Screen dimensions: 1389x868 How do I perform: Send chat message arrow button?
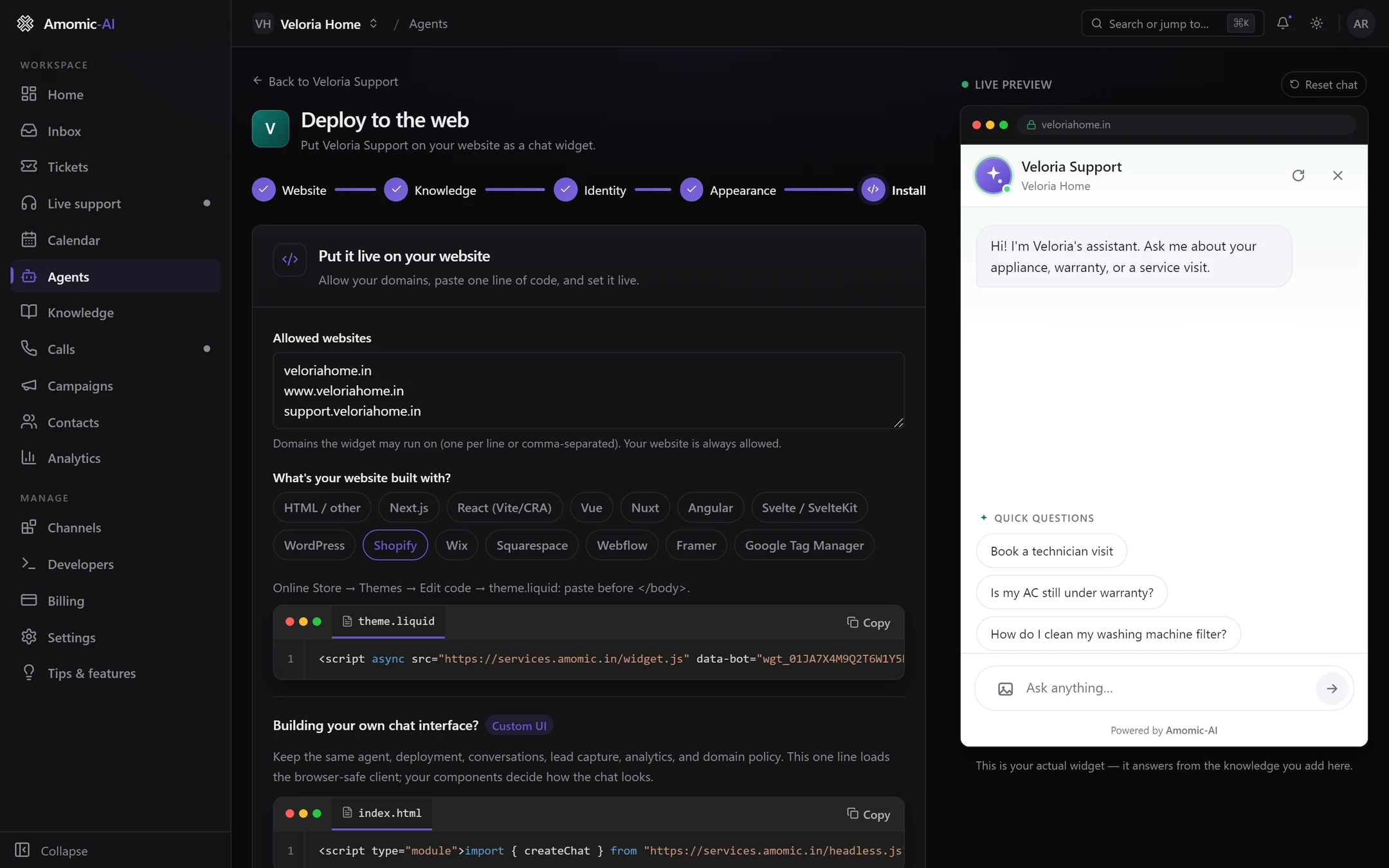click(1331, 689)
